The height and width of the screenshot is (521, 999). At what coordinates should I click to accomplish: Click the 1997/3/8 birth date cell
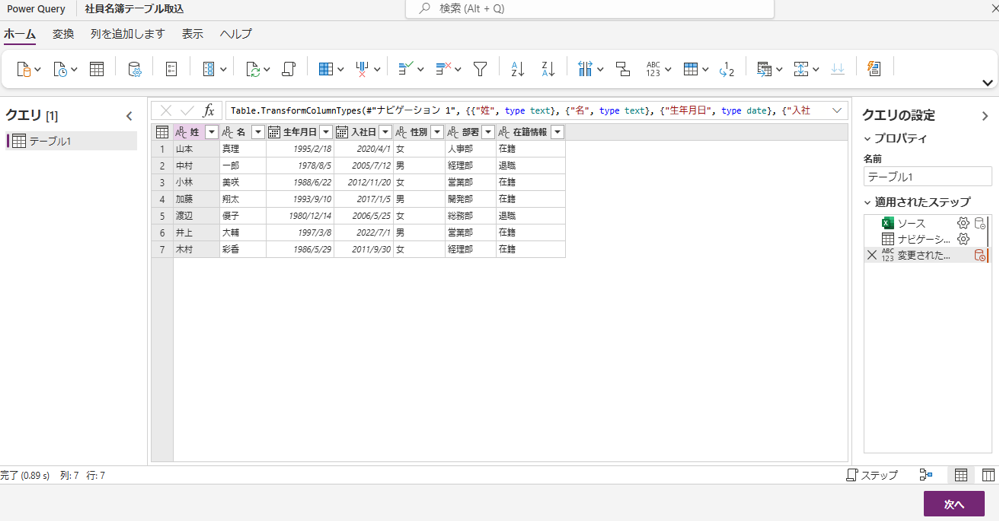coord(300,232)
